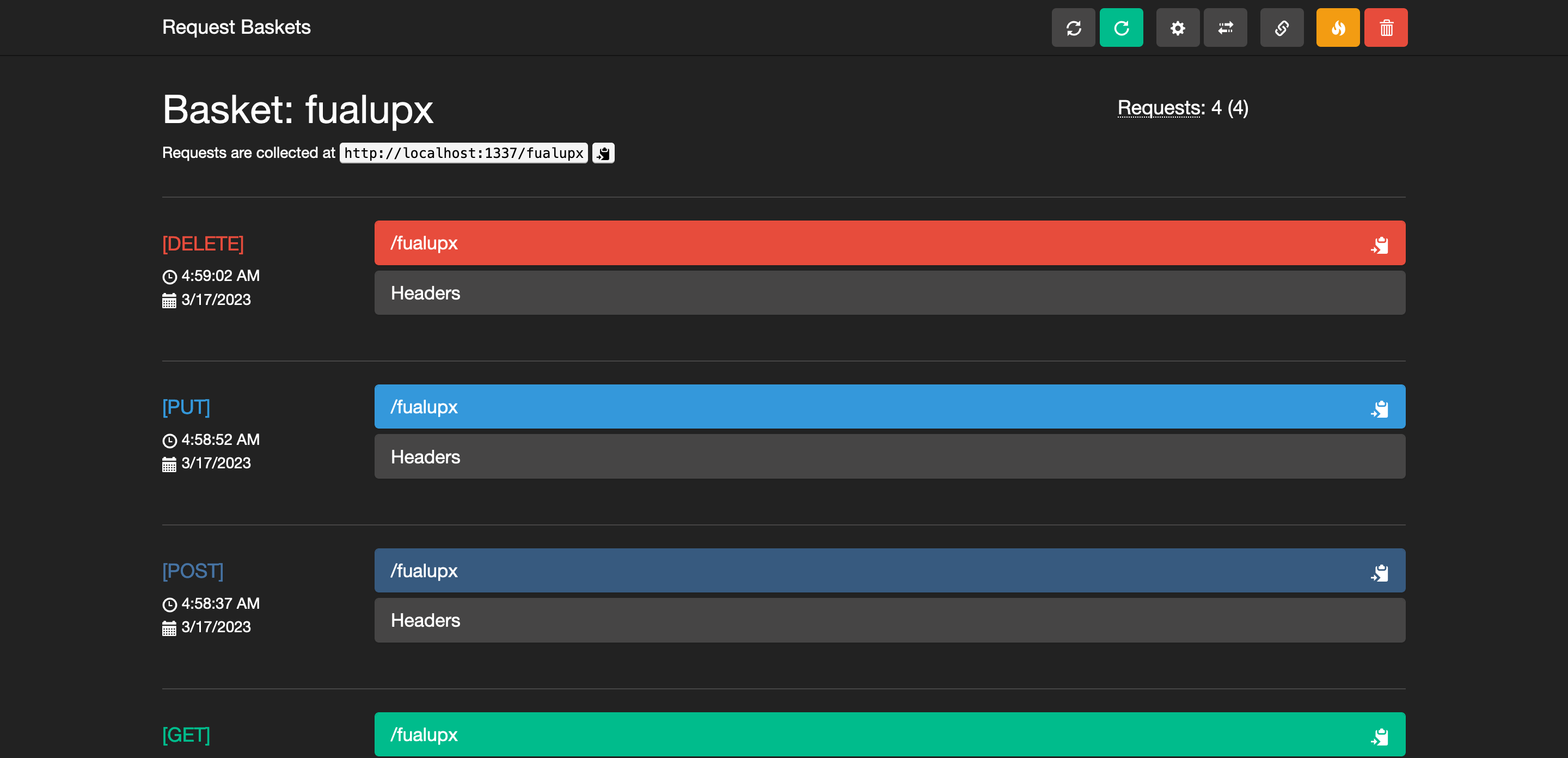
Task: Open Request Baskets home link
Action: click(236, 27)
